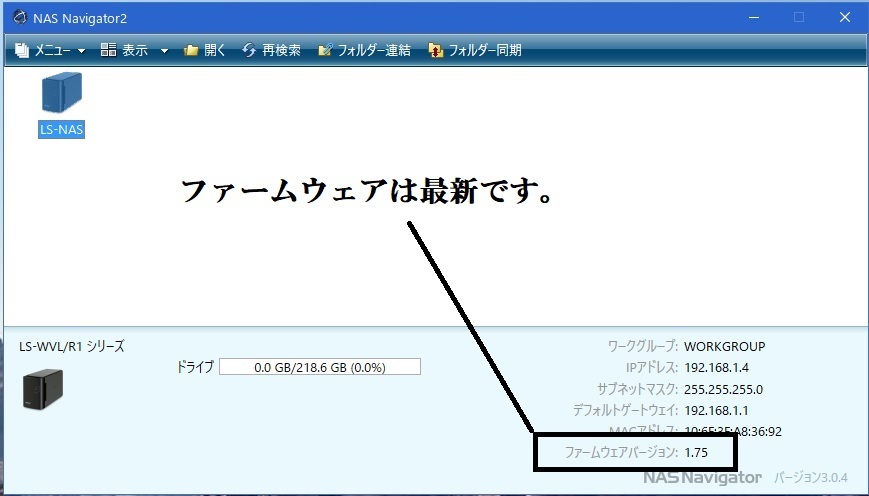This screenshot has height=496, width=869.
Task: Click the バージョン3.0.4 version text
Action: point(810,477)
